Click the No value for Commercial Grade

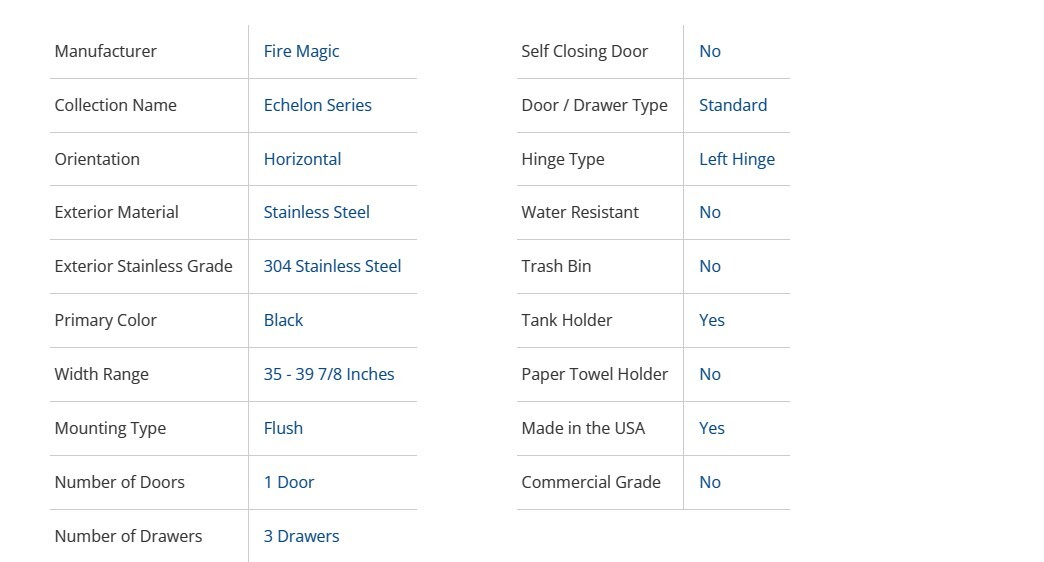[710, 482]
